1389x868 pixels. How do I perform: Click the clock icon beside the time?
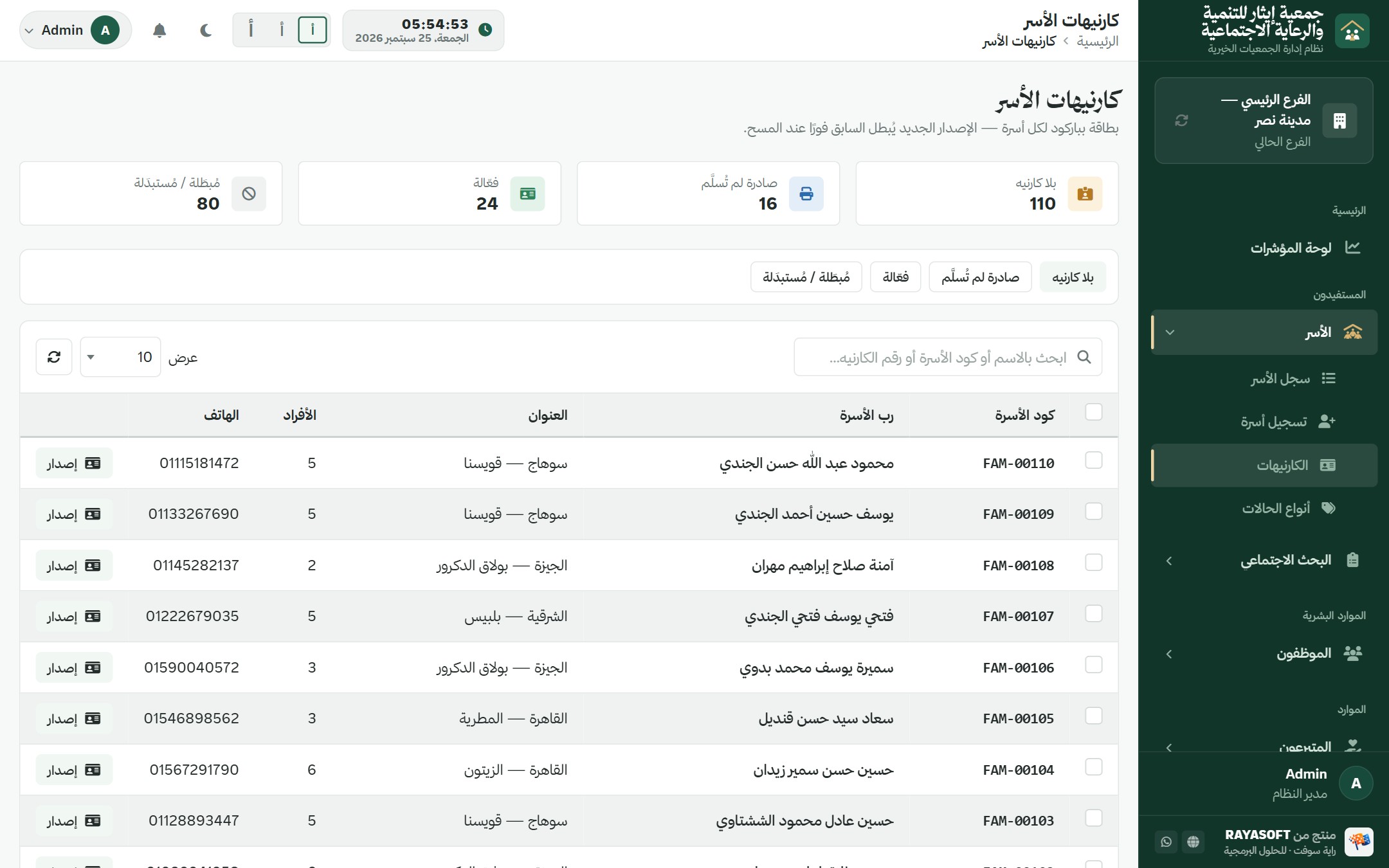(x=486, y=30)
